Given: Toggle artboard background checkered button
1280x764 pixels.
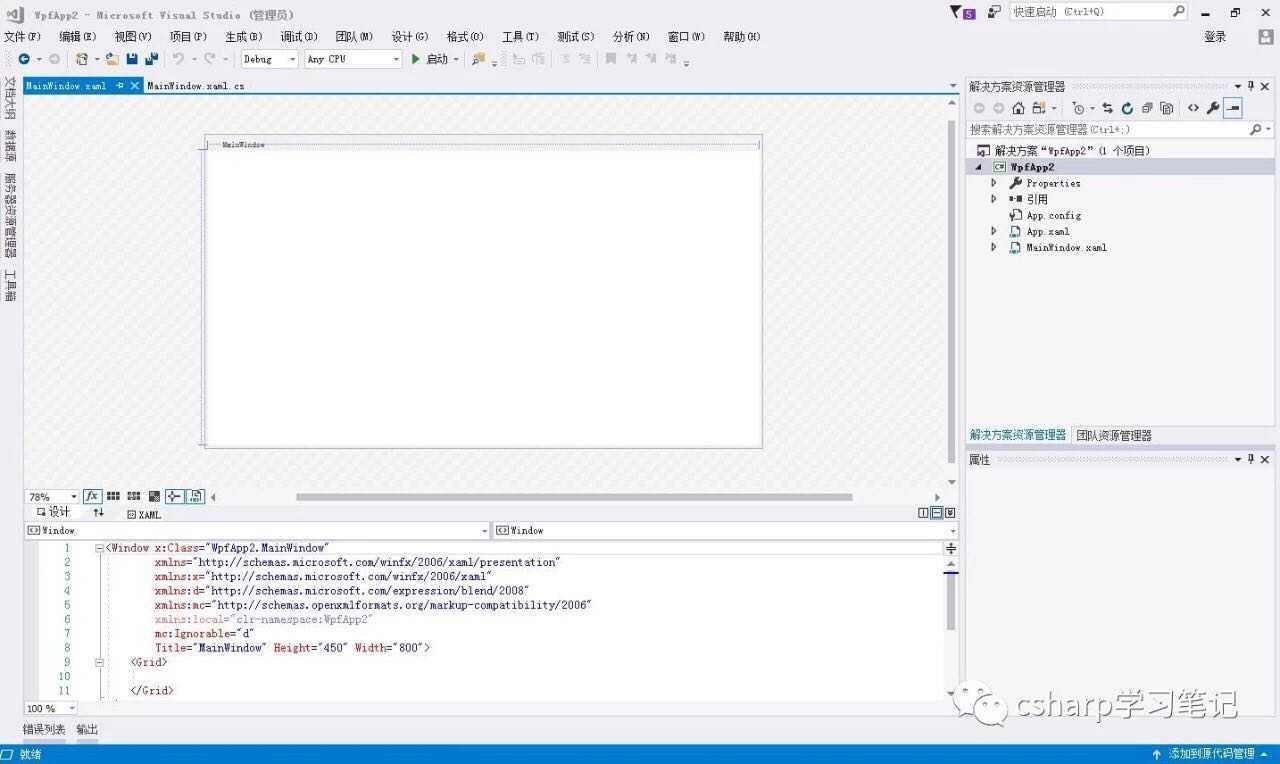Looking at the screenshot, I should (154, 496).
